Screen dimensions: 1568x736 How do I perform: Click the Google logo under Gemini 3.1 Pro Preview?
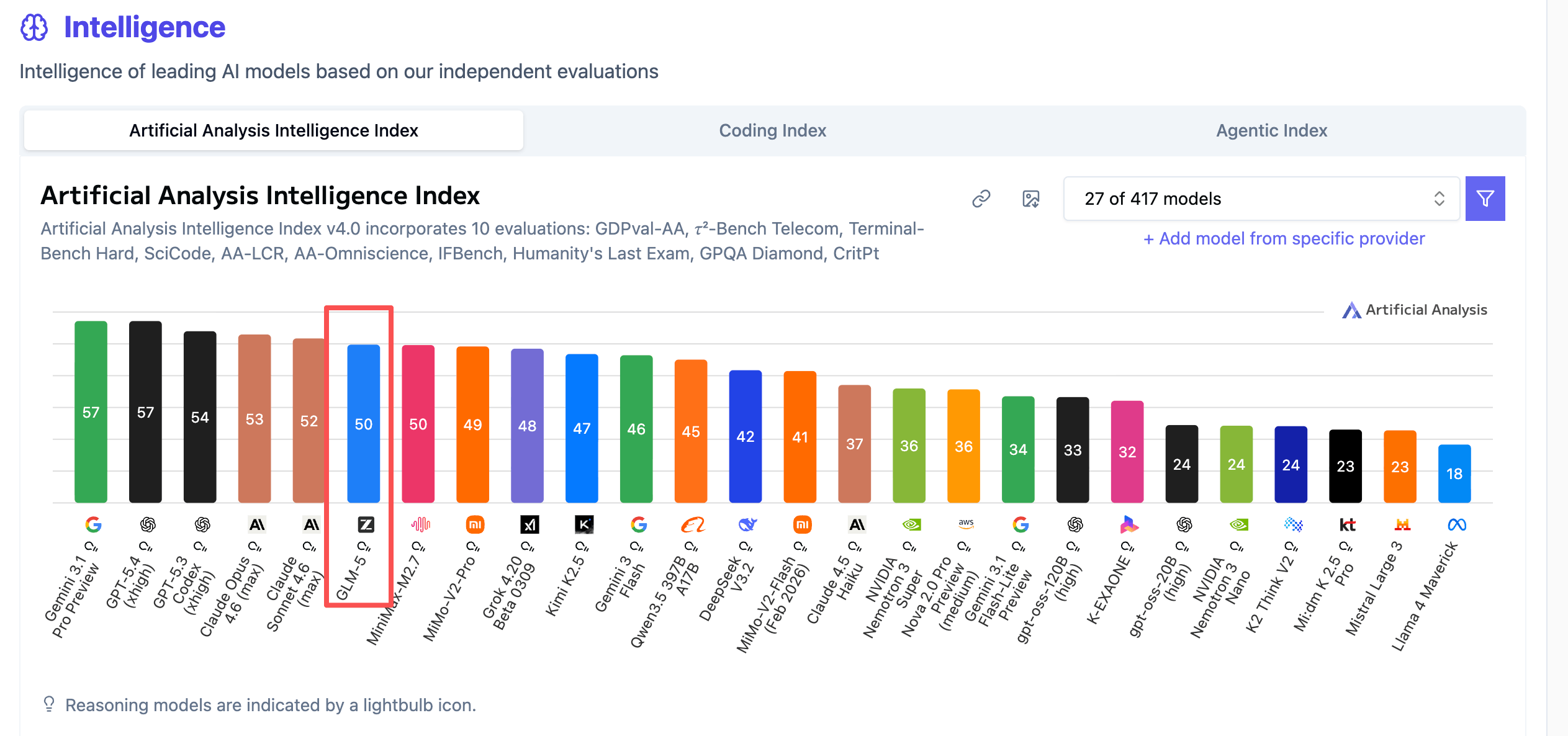[93, 525]
